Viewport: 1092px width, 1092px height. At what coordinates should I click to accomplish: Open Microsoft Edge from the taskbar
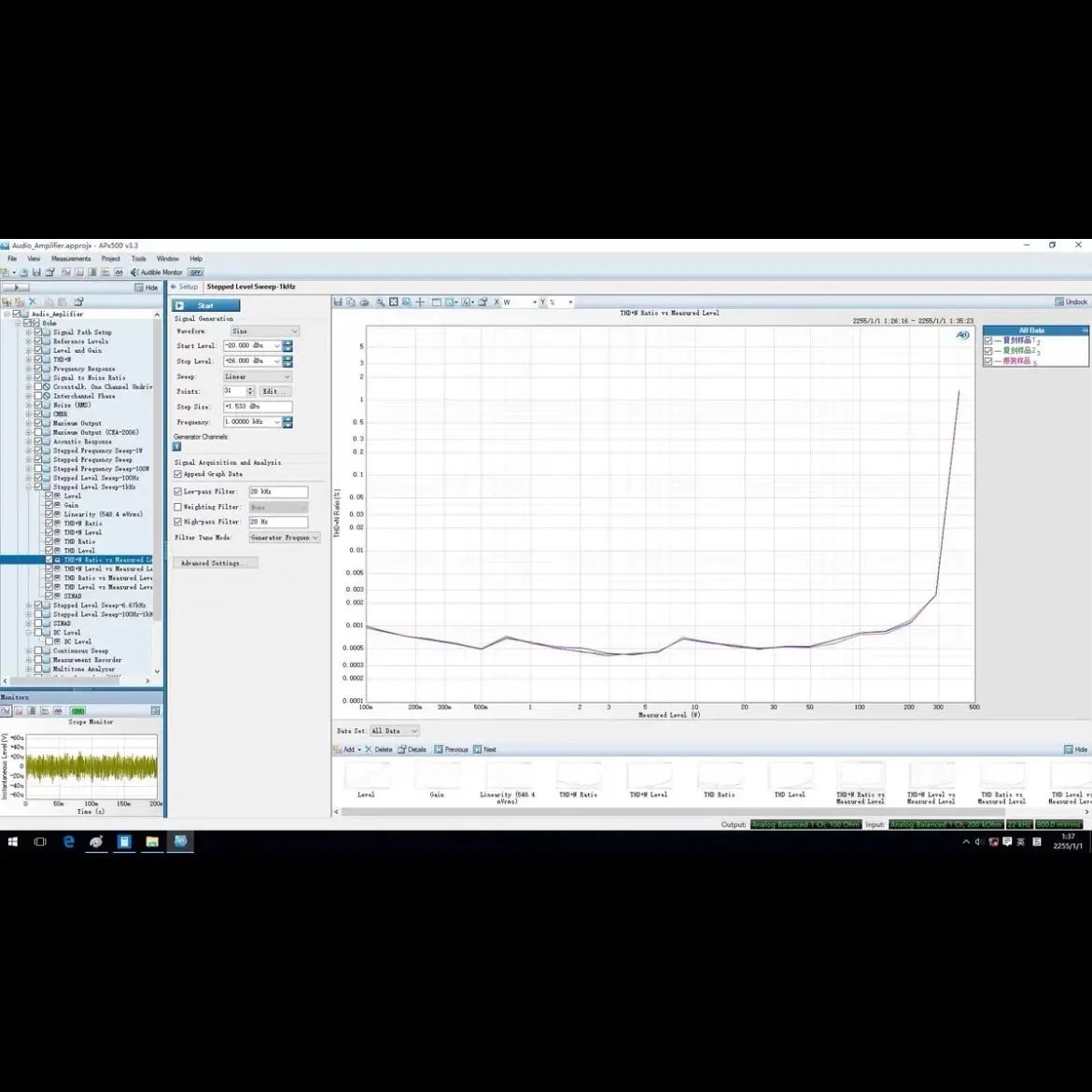[x=68, y=842]
